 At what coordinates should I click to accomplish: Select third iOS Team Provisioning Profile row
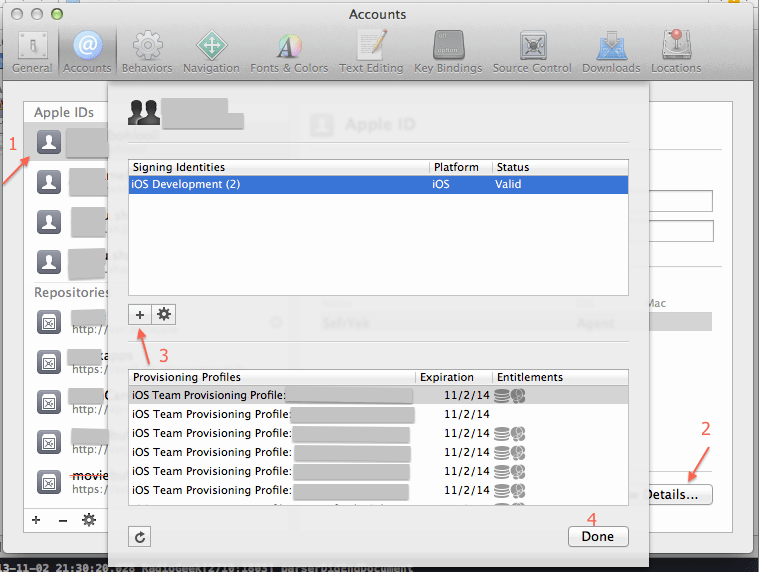click(x=379, y=433)
